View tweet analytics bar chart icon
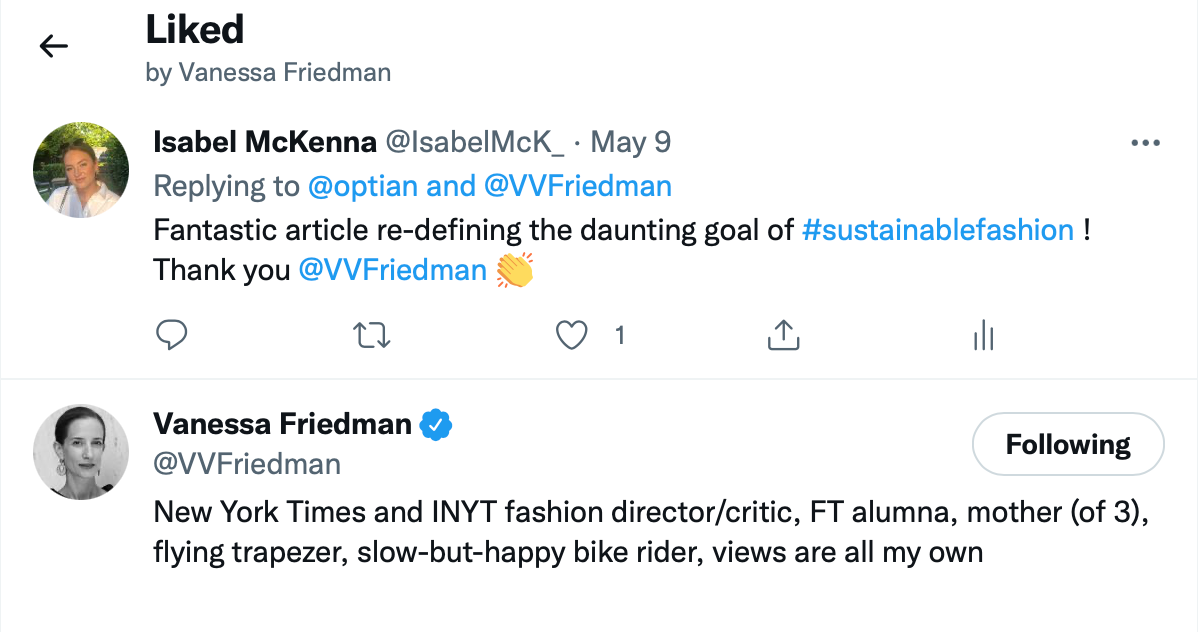Viewport: 1198px width, 632px height. coord(983,336)
